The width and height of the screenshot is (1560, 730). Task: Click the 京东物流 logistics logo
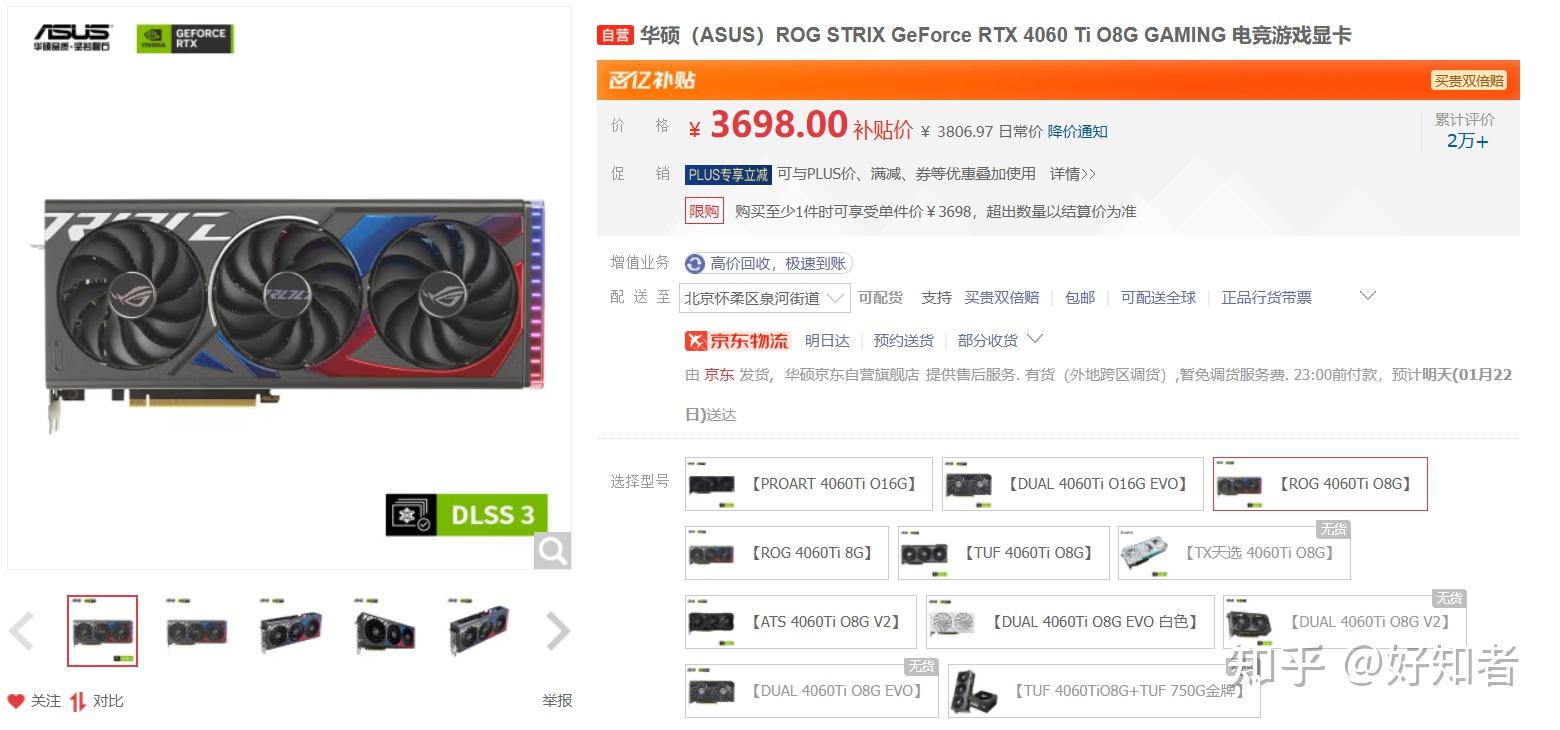click(x=737, y=341)
